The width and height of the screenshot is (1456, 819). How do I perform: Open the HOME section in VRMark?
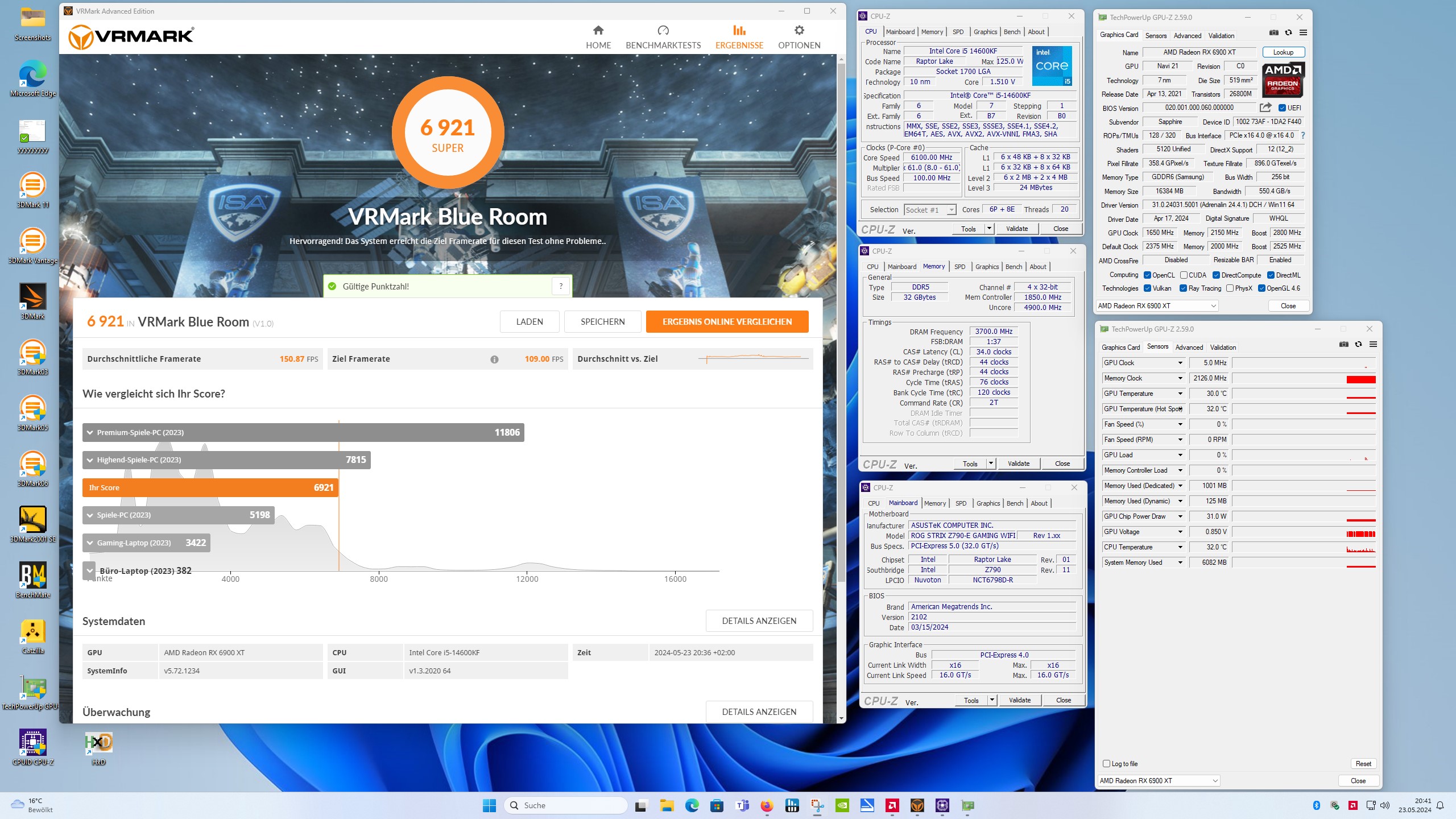coord(598,37)
